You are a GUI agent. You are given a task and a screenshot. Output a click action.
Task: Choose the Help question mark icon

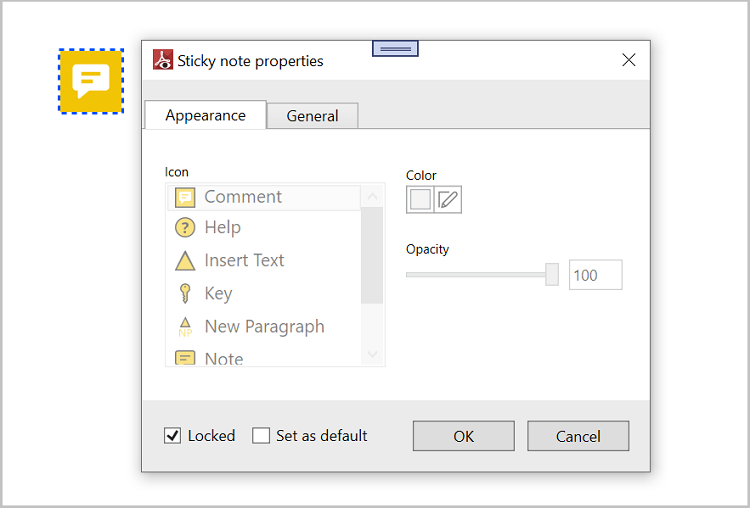185,228
